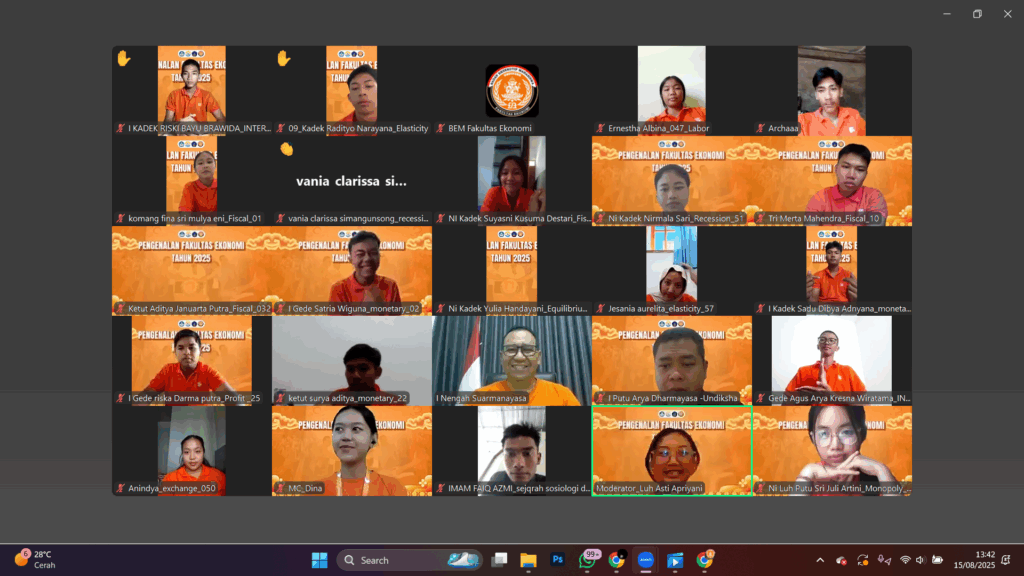This screenshot has height=576, width=1024.
Task: Select the Moderator_Luh Asti Apriyani video tile
Action: (672, 450)
